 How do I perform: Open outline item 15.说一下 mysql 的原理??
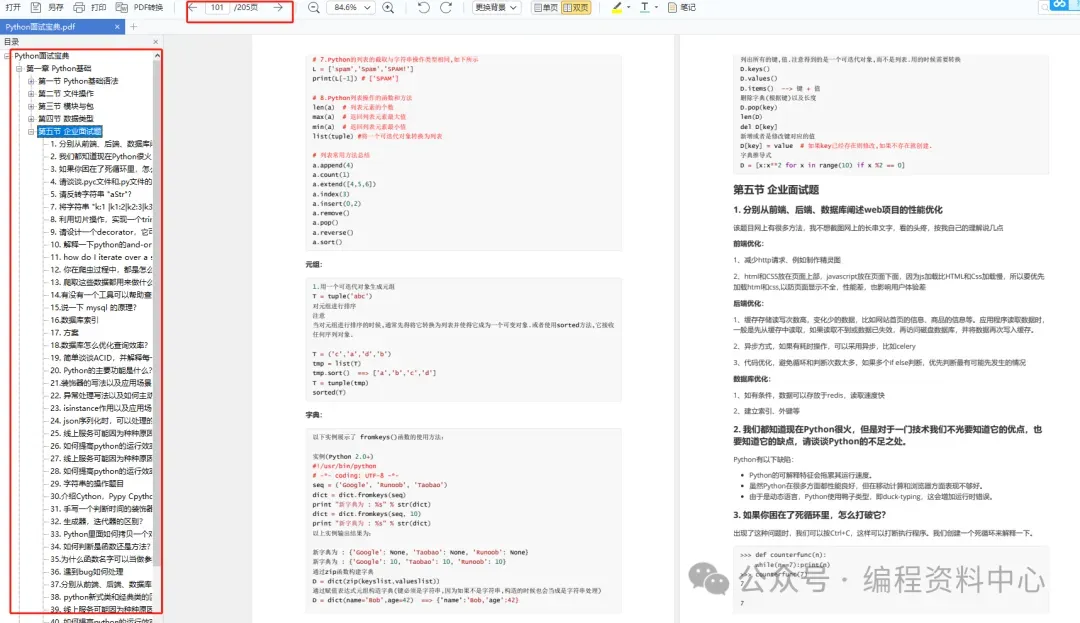point(93,307)
